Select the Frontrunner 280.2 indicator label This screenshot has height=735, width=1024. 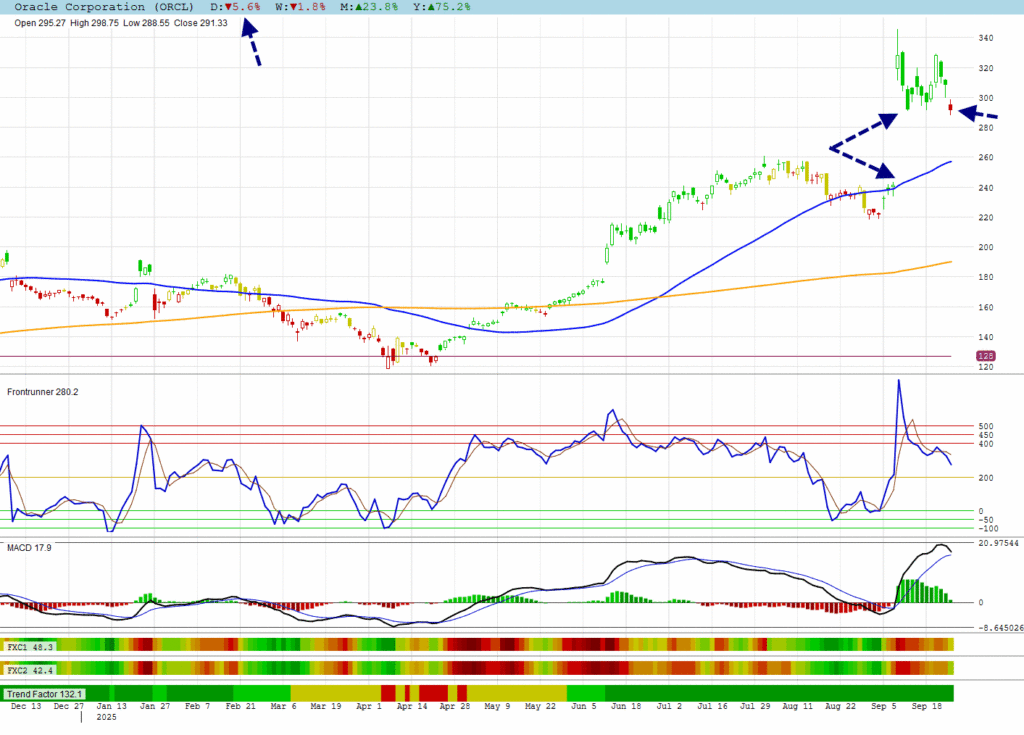point(40,392)
